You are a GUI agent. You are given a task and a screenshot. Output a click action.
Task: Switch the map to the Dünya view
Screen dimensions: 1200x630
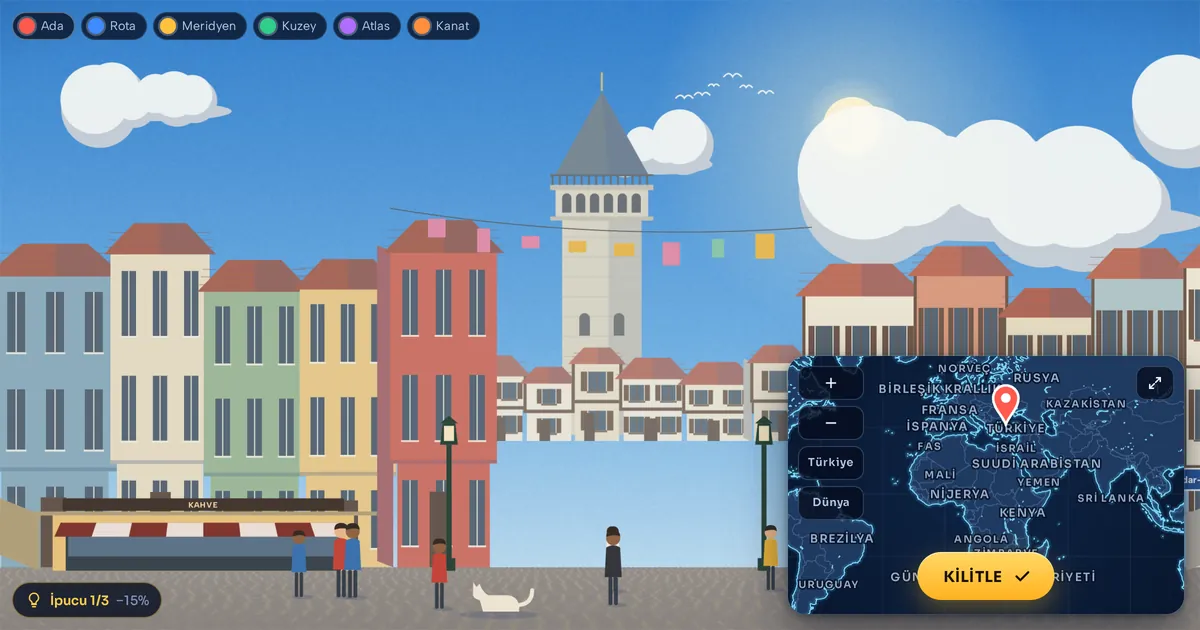pos(831,502)
